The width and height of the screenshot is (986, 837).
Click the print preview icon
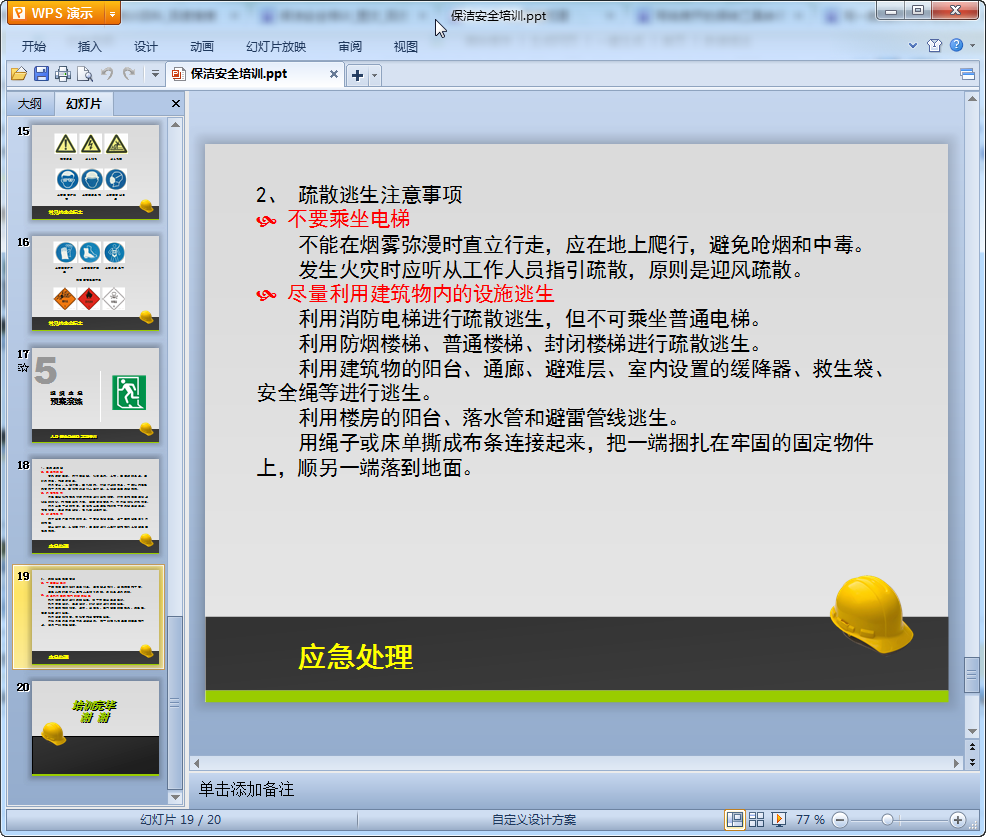click(x=84, y=74)
